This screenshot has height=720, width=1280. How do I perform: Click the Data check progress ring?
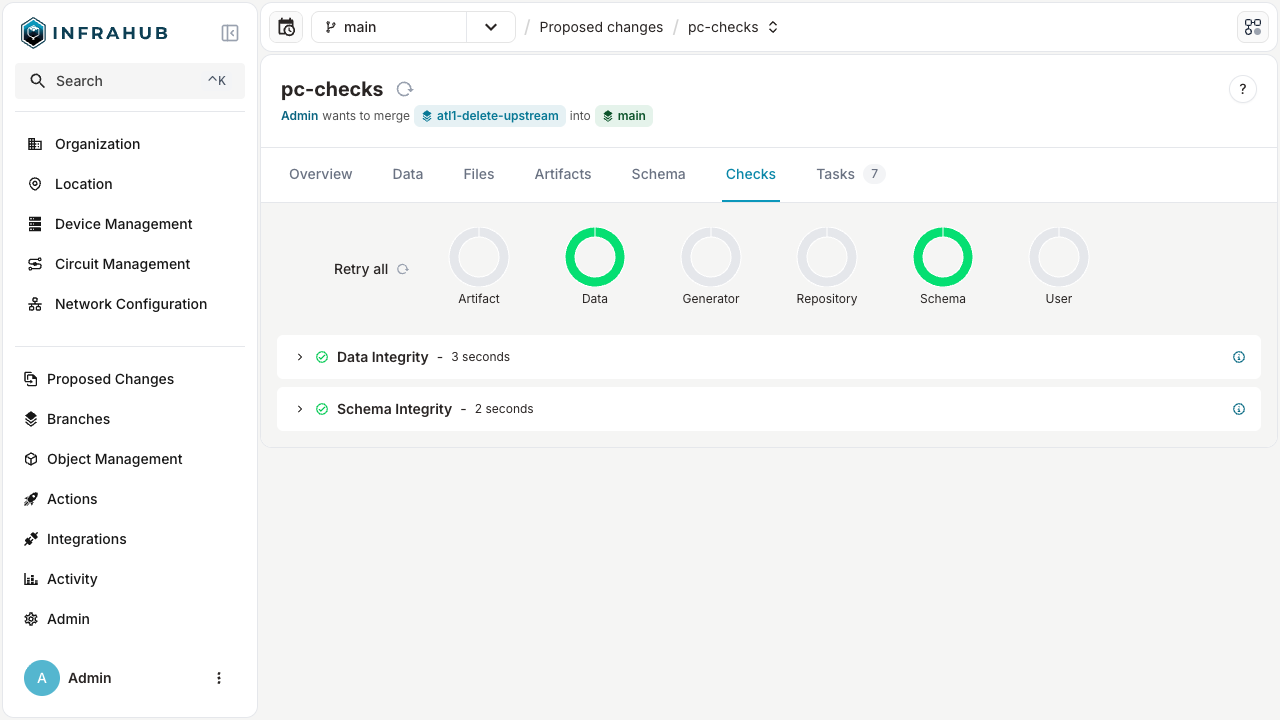tap(595, 257)
